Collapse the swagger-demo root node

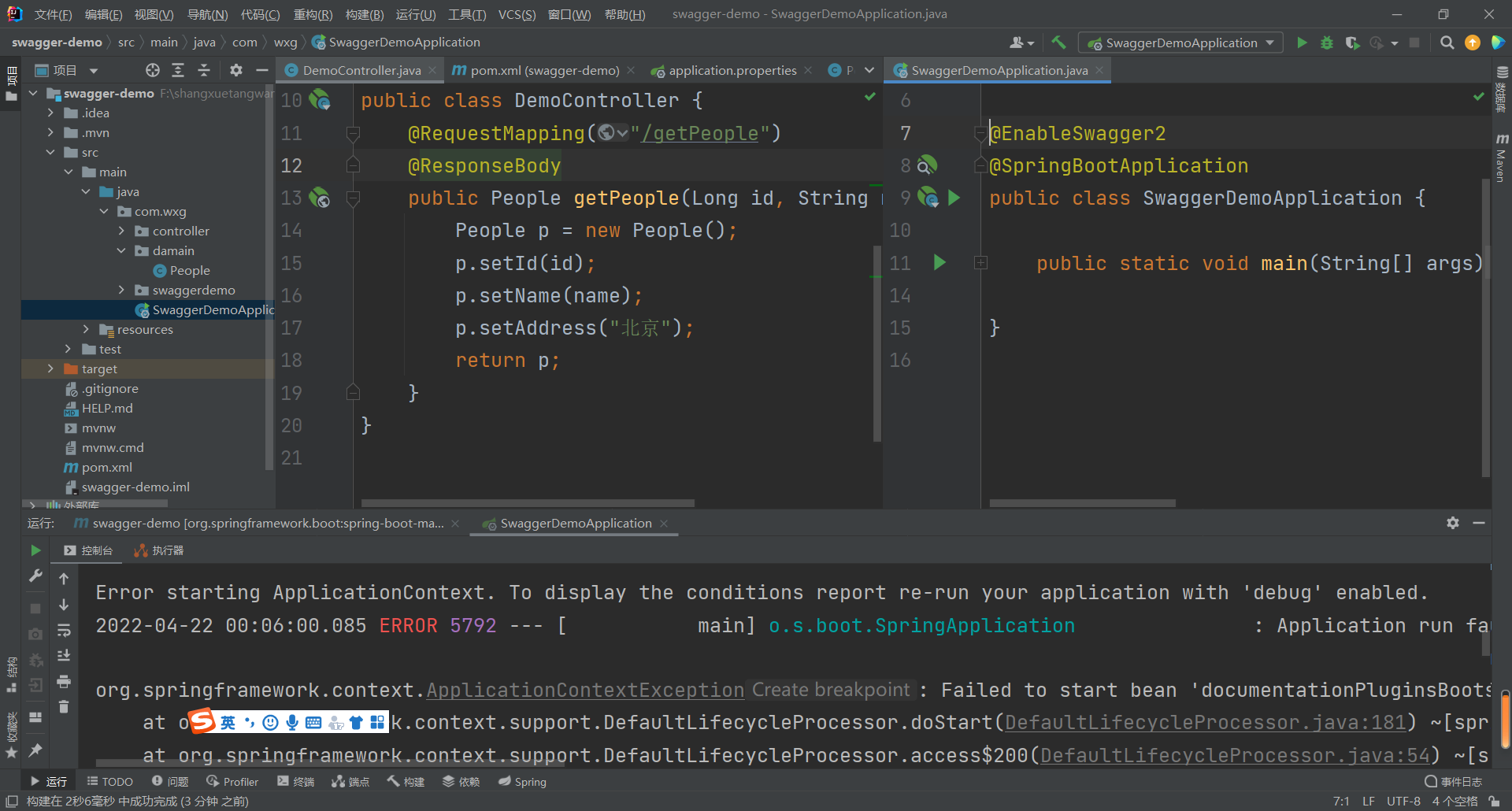(33, 93)
